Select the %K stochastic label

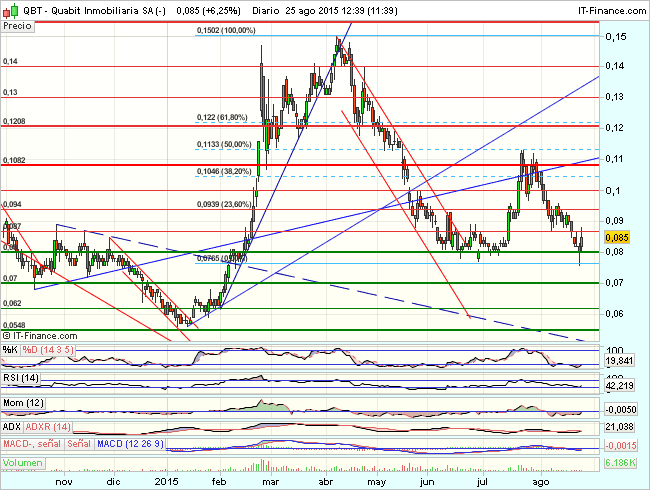pos(10,350)
